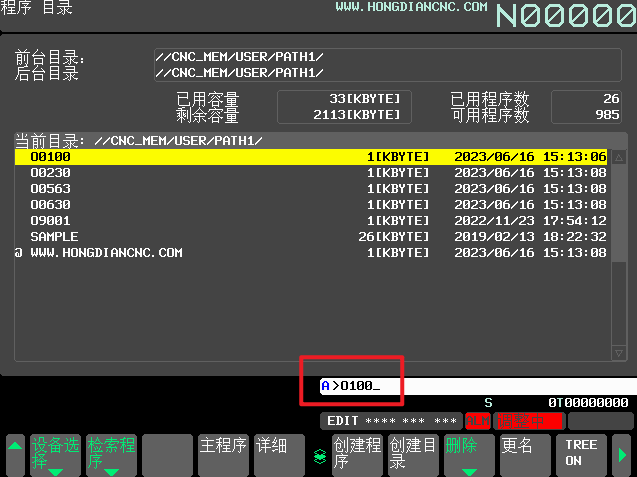
Task: Open the 设备选择 device select softkey
Action: click(x=55, y=455)
